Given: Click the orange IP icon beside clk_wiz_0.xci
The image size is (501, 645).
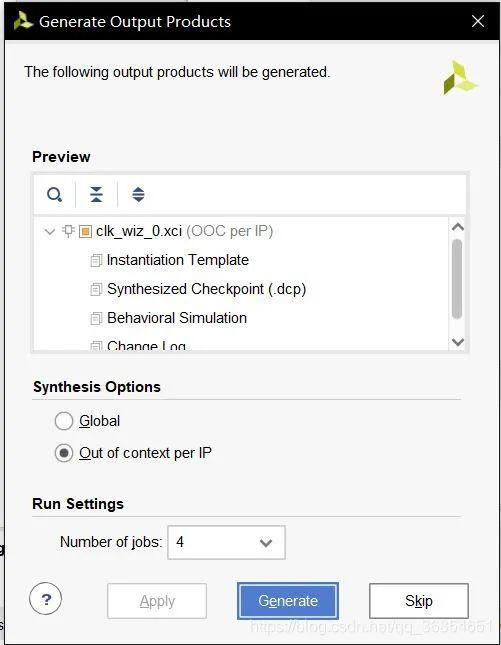Looking at the screenshot, I should click(85, 232).
